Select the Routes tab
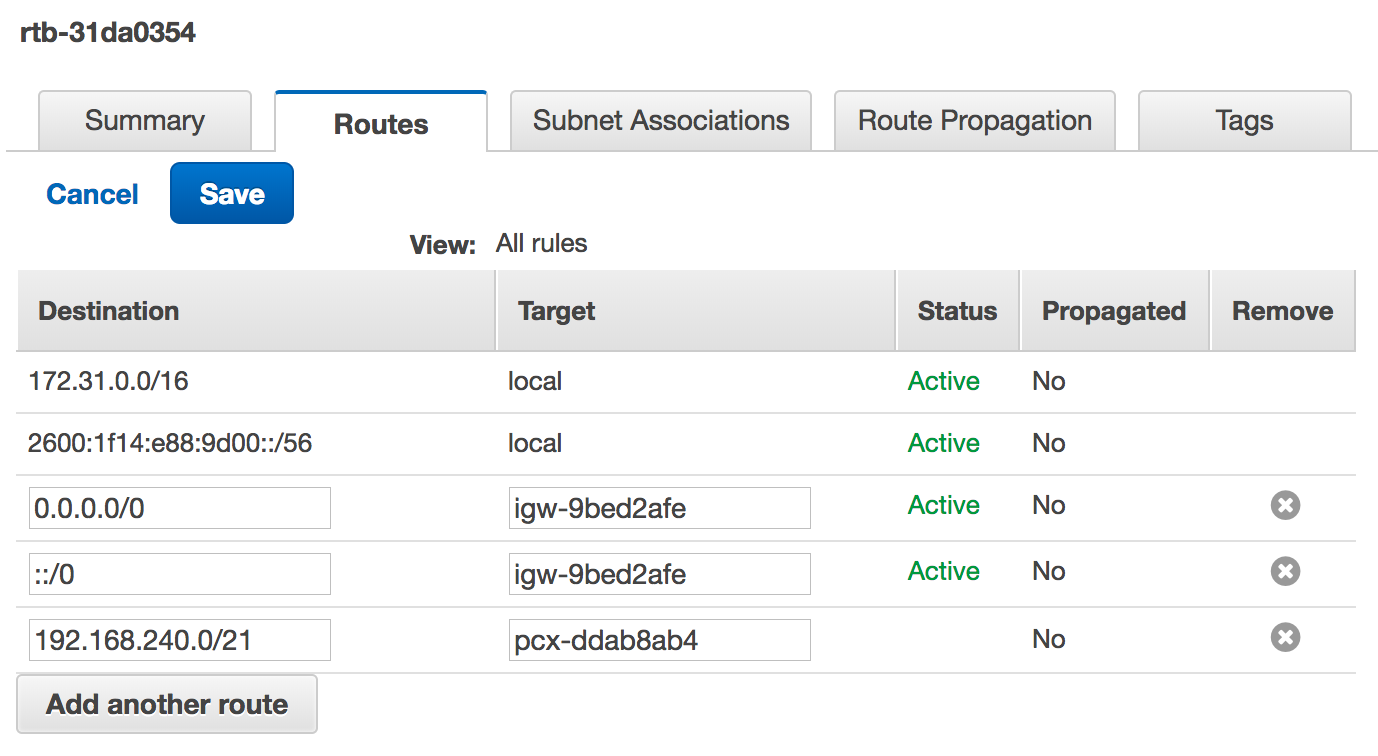The height and width of the screenshot is (756, 1378). pos(381,124)
